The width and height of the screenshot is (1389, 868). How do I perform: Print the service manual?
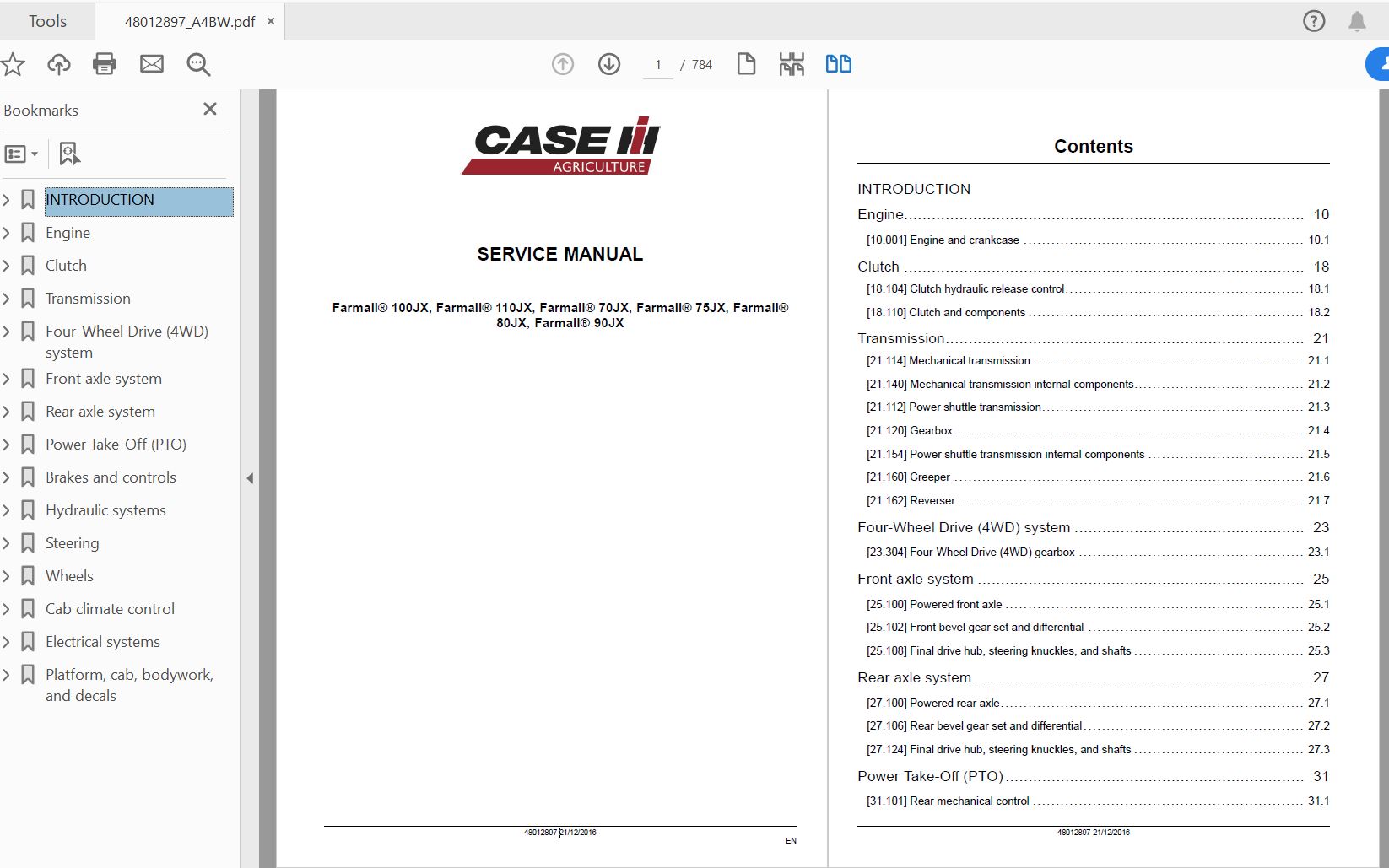pyautogui.click(x=105, y=64)
